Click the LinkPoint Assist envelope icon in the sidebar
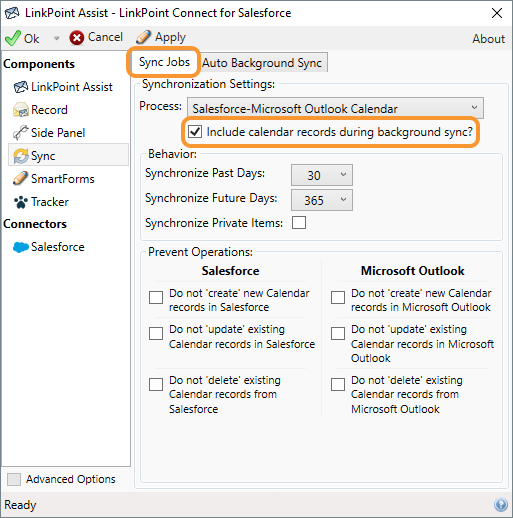513x518 pixels. (x=21, y=87)
